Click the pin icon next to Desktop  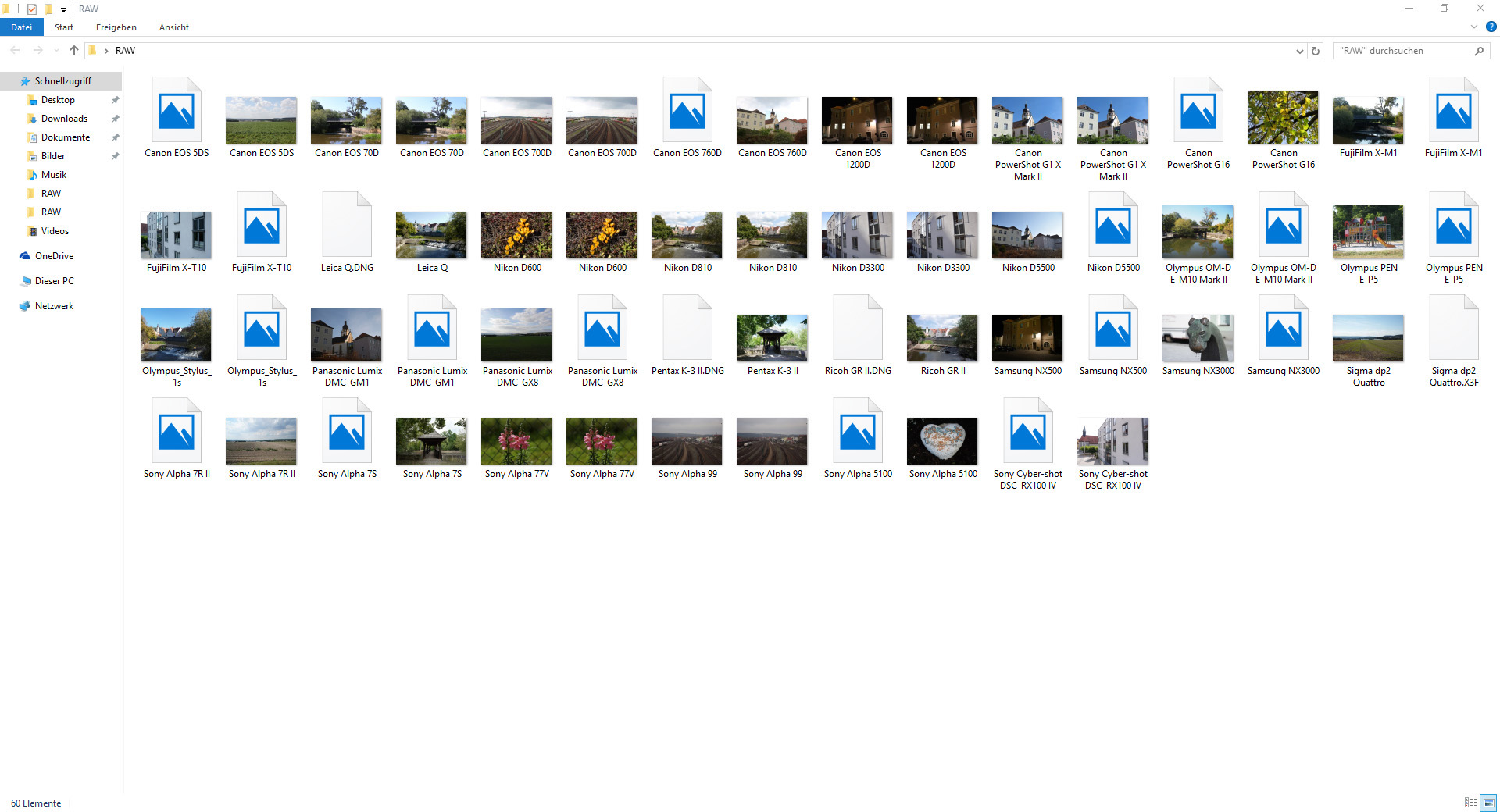coord(115,100)
